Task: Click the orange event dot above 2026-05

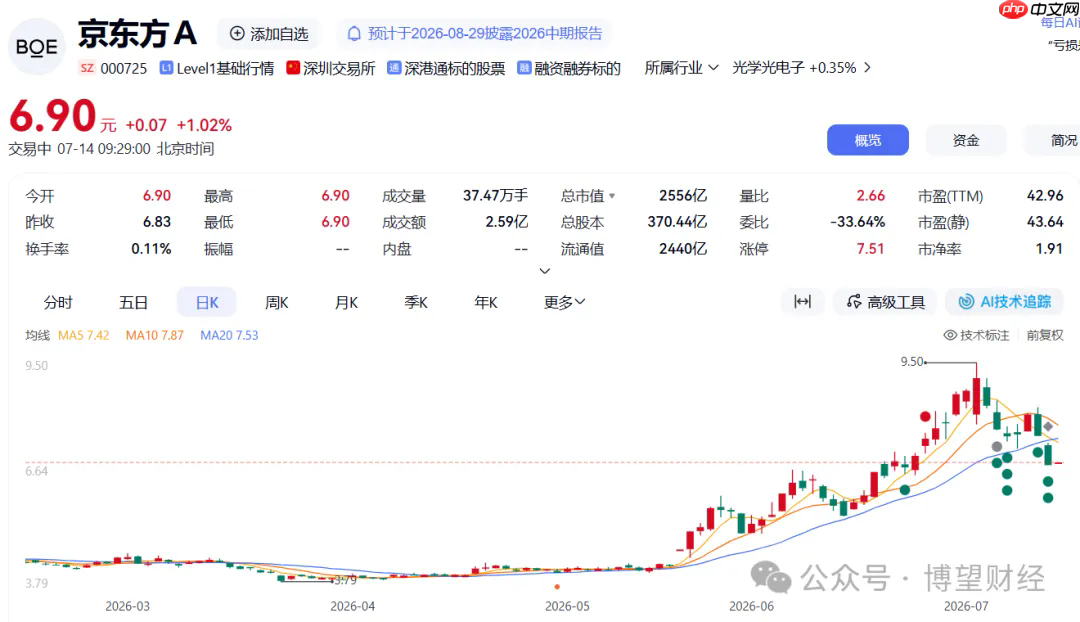Action: tap(557, 587)
